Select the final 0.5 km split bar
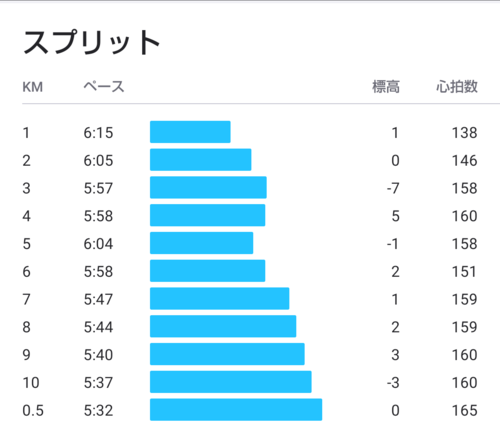The height and width of the screenshot is (436, 500). tap(236, 410)
